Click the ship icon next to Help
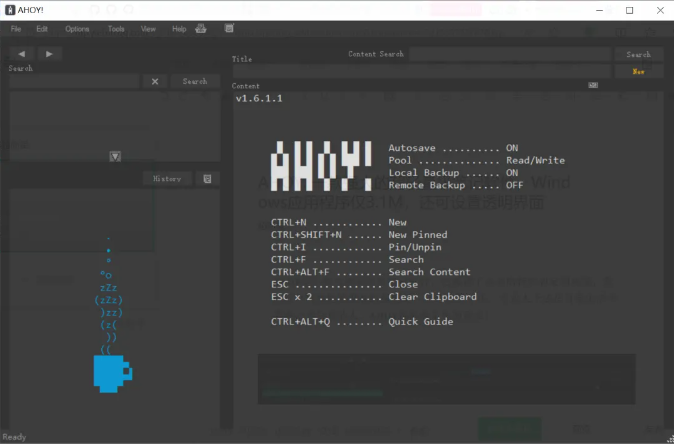 point(201,28)
